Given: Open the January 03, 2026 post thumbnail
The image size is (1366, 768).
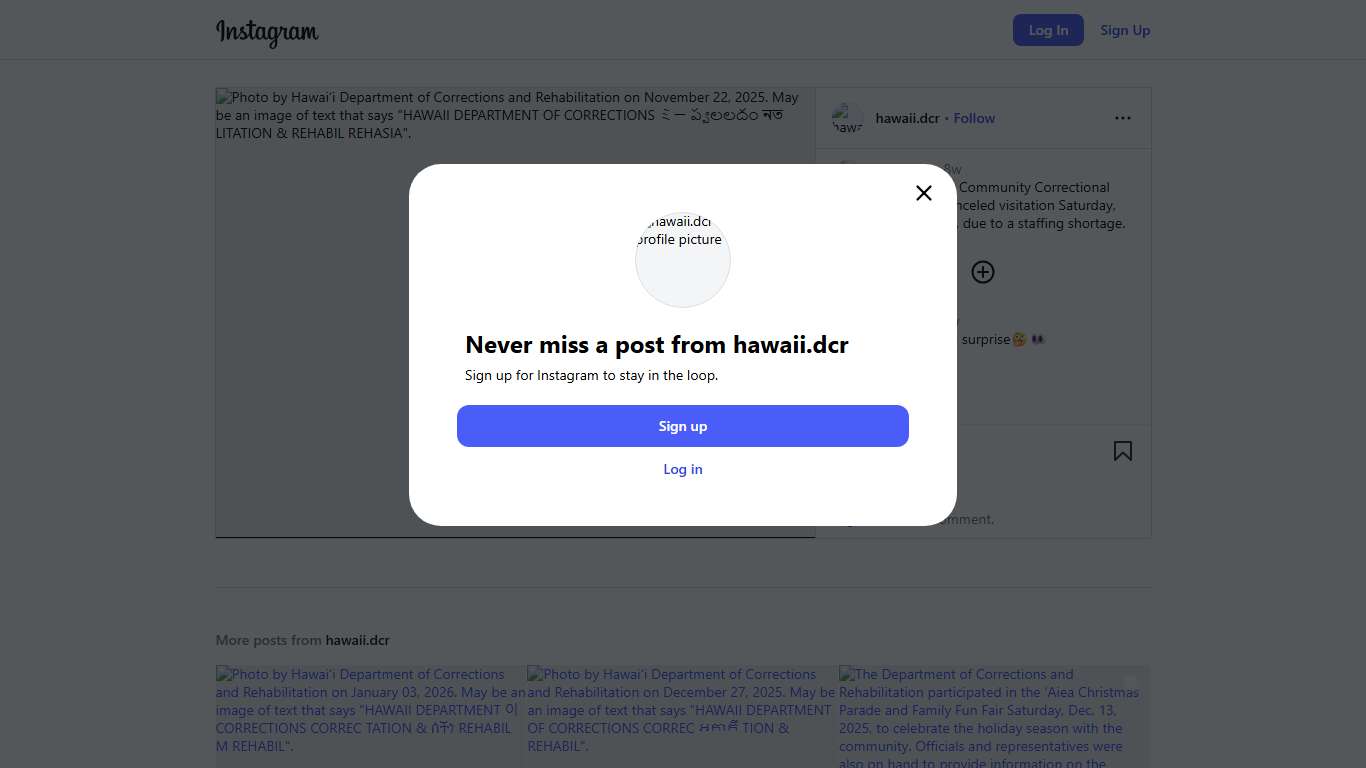Looking at the screenshot, I should point(370,716).
